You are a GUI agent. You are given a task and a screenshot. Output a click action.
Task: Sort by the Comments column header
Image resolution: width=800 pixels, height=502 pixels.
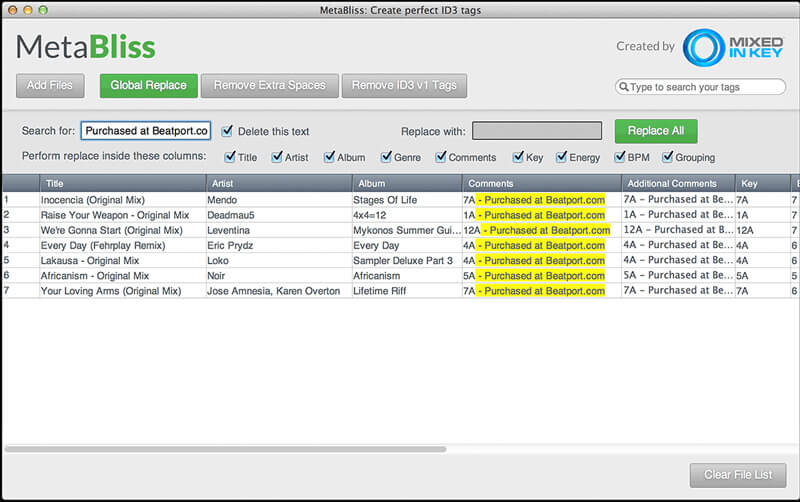click(x=542, y=183)
